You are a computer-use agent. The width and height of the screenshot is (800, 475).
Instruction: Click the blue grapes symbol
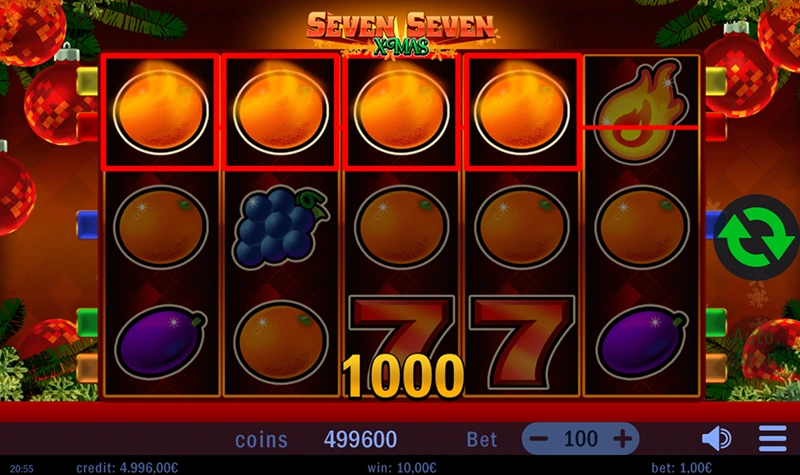[281, 226]
